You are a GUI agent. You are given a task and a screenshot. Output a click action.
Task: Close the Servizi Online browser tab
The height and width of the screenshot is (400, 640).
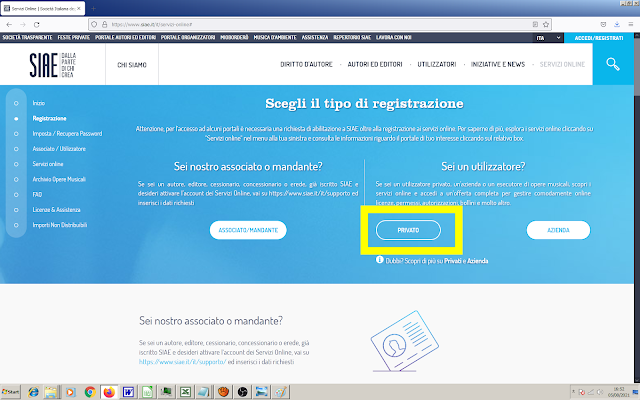(79, 8)
